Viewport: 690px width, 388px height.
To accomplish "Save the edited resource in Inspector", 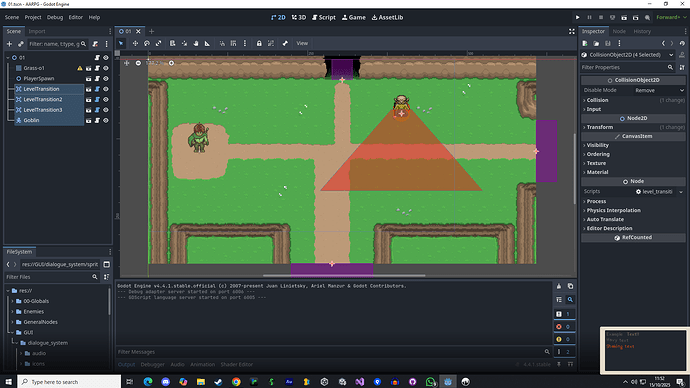I will 608,44.
